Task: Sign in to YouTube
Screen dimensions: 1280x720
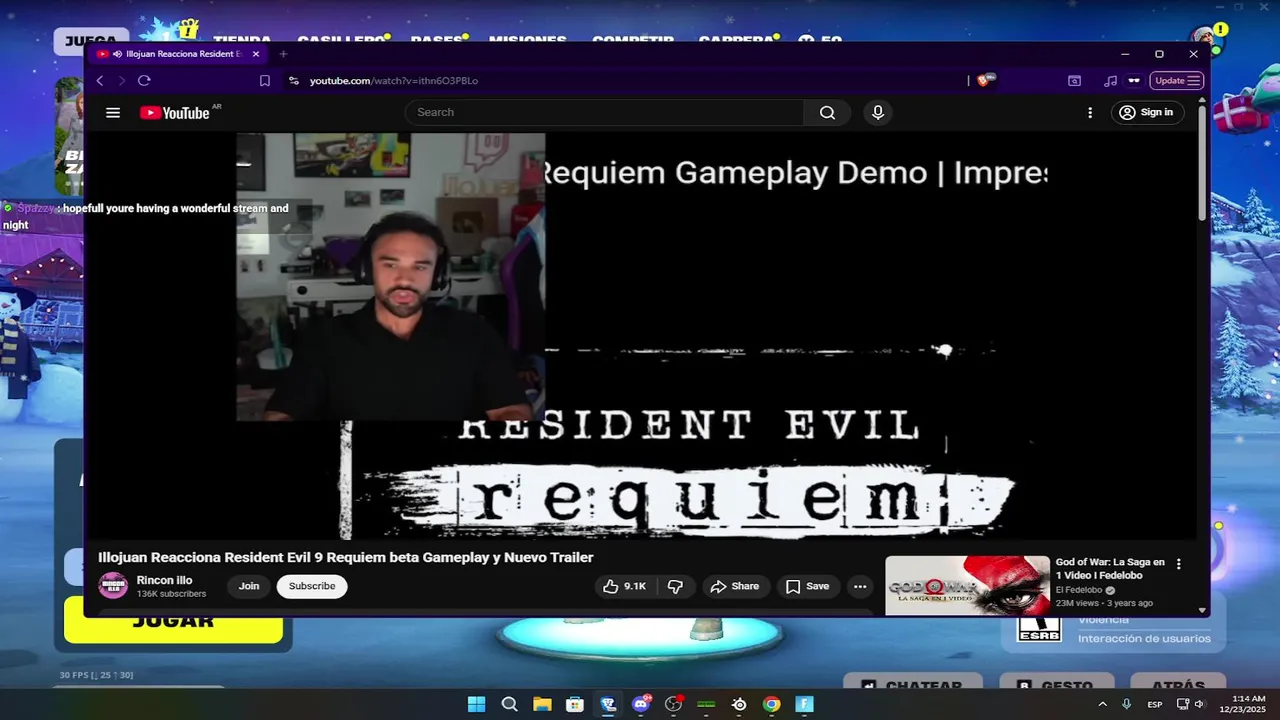Action: pos(1146,112)
